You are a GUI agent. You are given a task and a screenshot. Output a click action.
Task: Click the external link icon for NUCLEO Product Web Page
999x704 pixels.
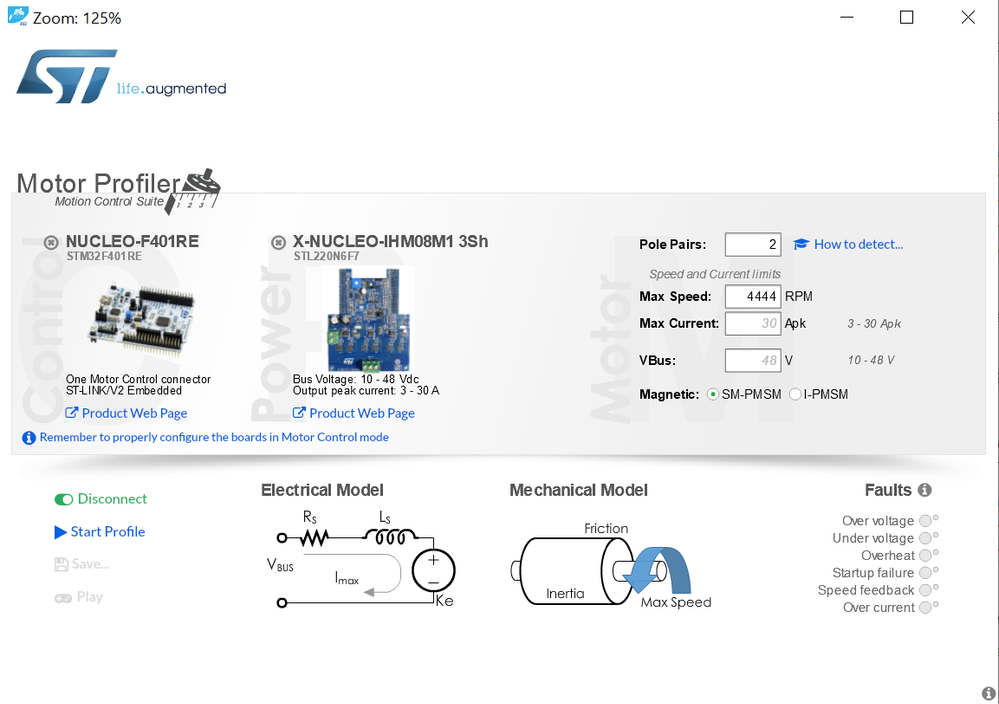[x=71, y=413]
